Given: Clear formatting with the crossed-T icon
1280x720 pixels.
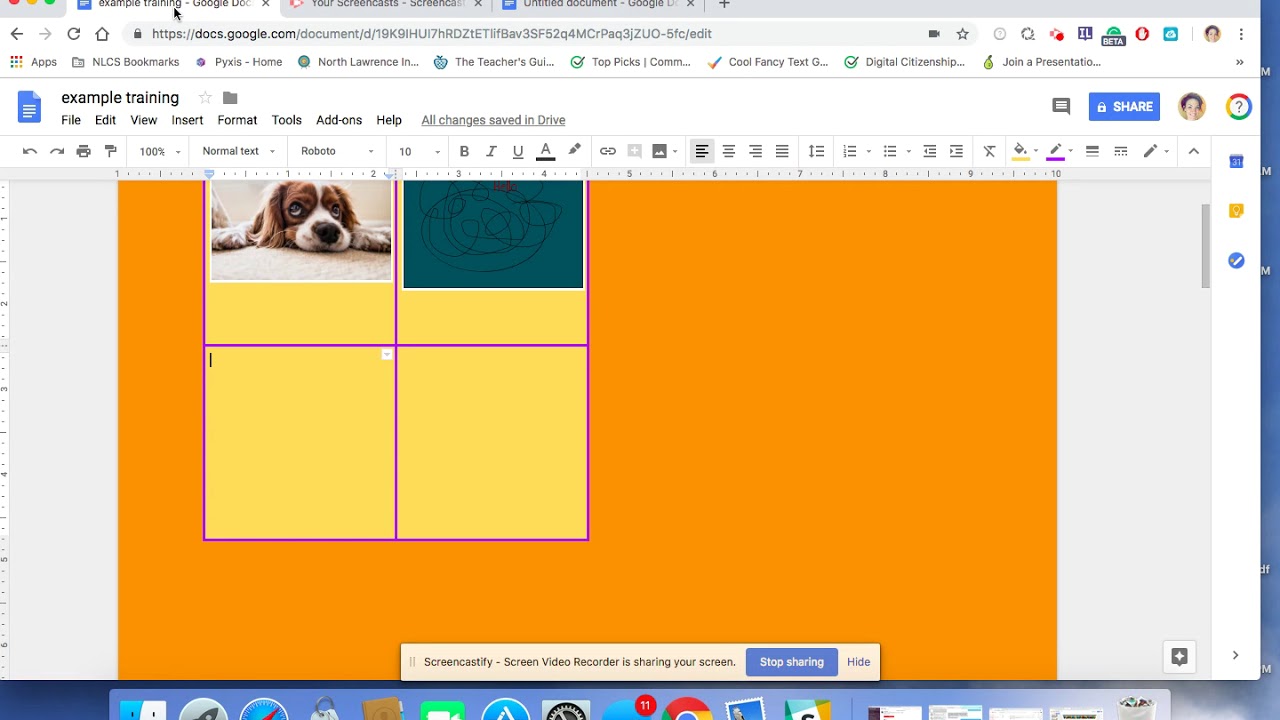Looking at the screenshot, I should tap(989, 151).
